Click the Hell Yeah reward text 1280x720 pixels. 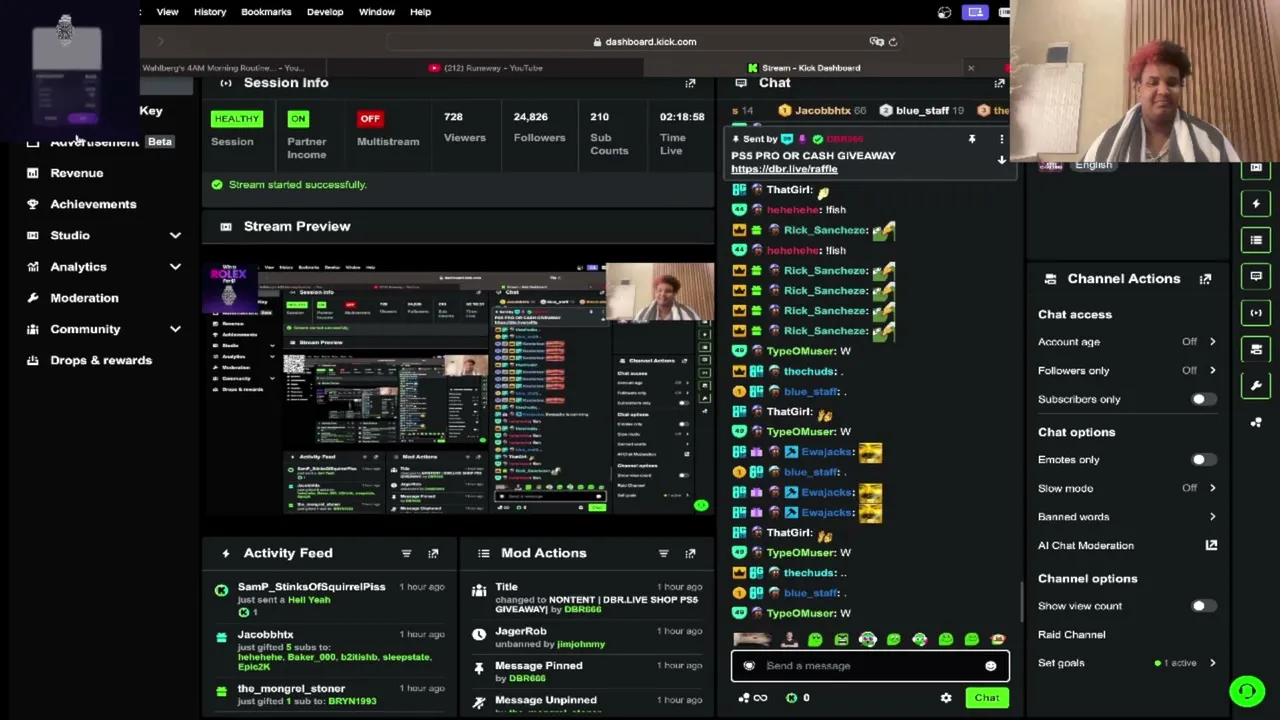click(x=309, y=600)
